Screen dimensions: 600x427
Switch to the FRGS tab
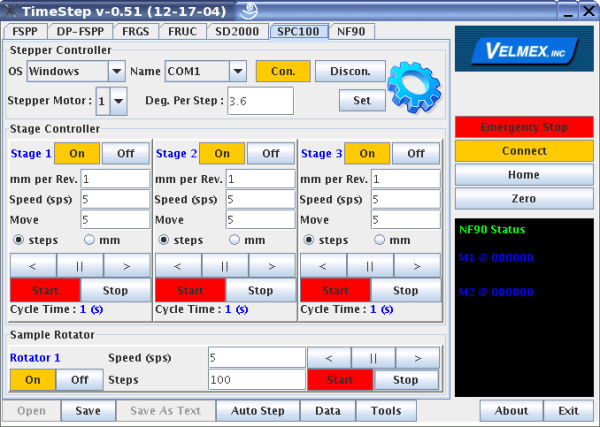tap(135, 31)
